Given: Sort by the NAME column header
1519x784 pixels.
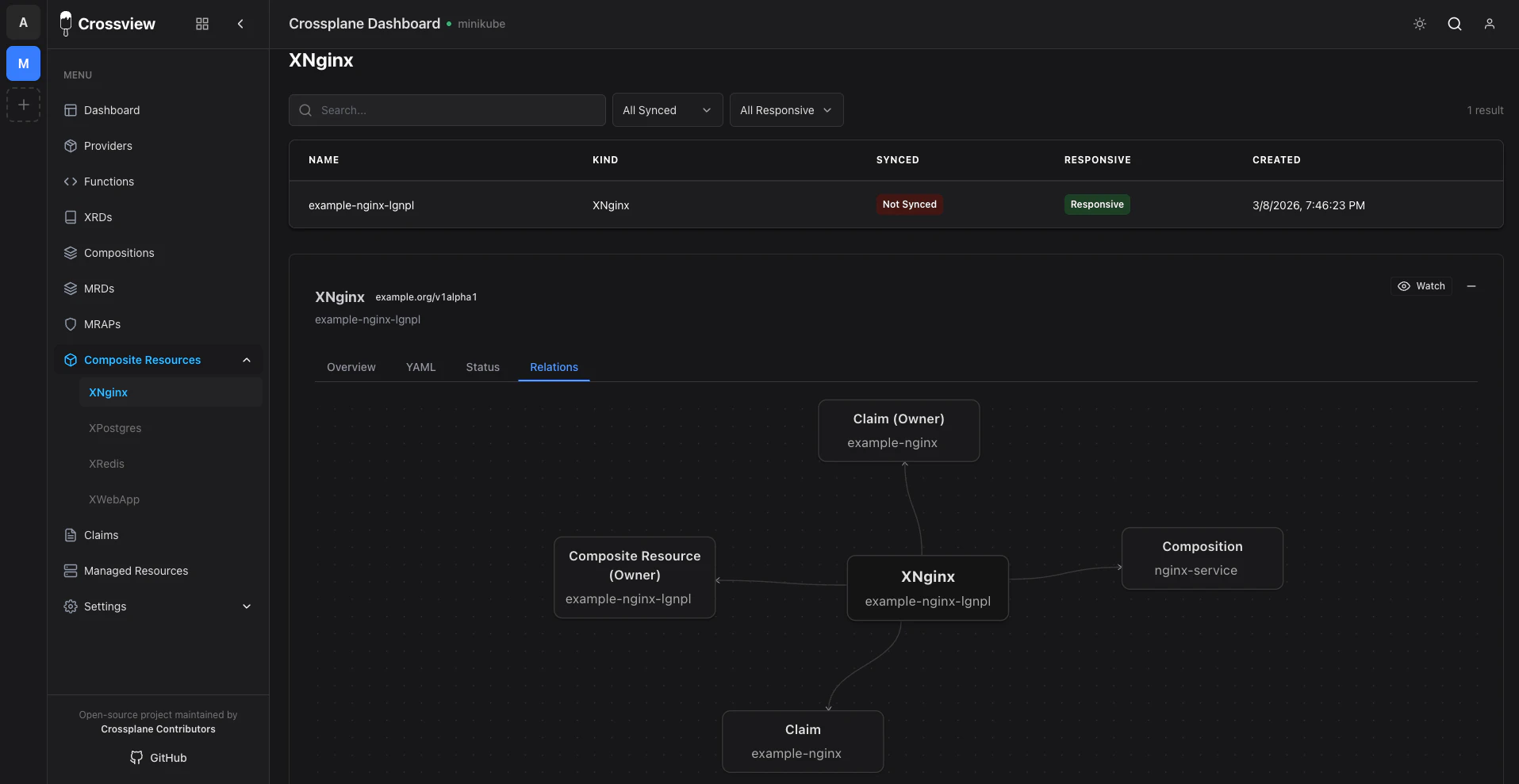Looking at the screenshot, I should [x=324, y=160].
